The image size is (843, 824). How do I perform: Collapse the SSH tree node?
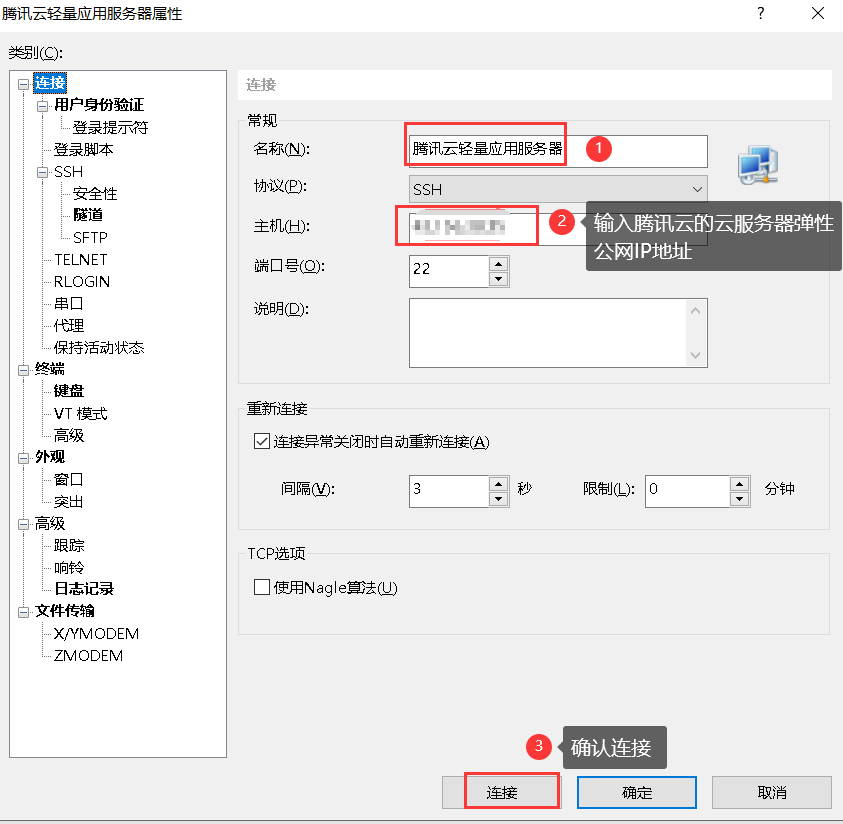pos(42,173)
